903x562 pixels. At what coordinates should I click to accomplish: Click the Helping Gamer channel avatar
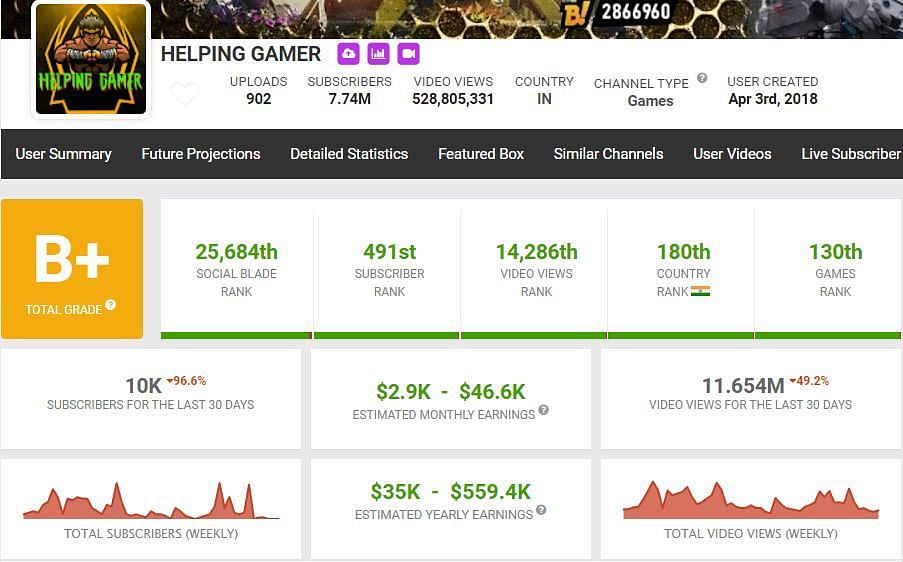[x=91, y=59]
